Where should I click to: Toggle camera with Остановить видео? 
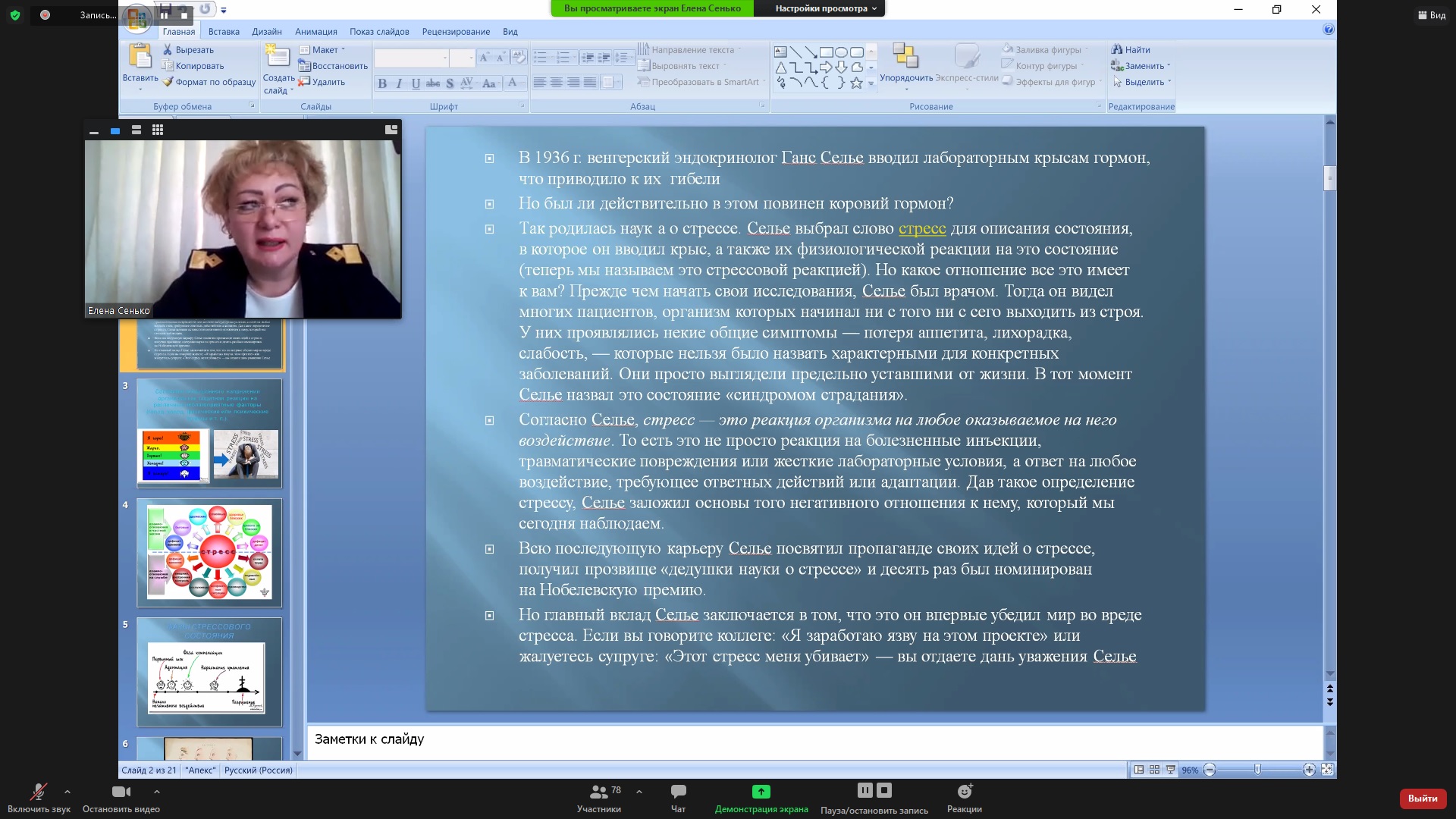(x=121, y=799)
